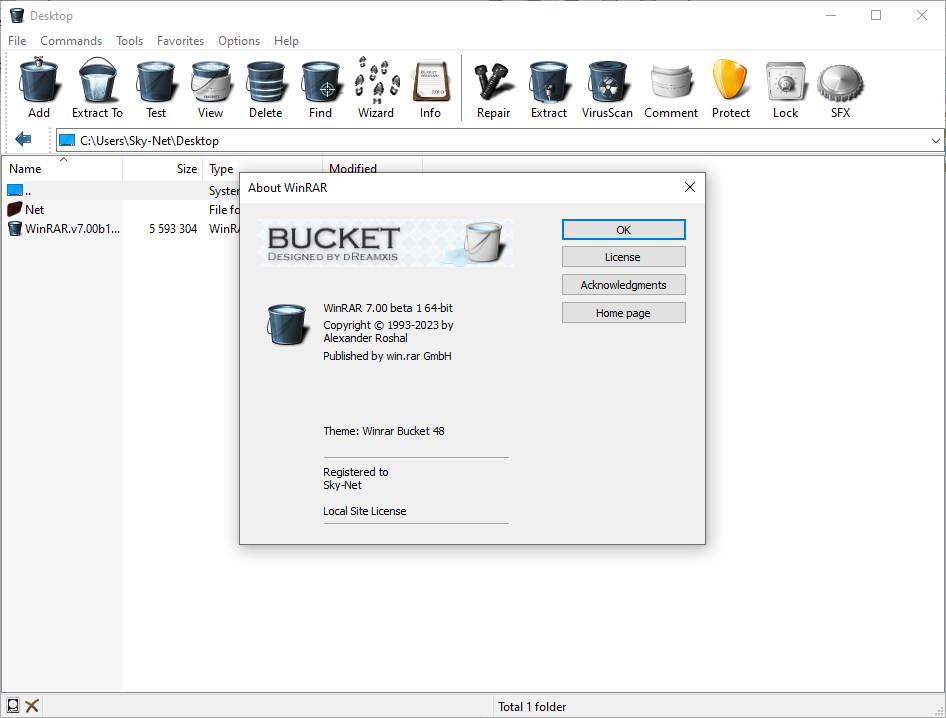Open the SFX bottle cap icon
This screenshot has width=946, height=718.
840,83
